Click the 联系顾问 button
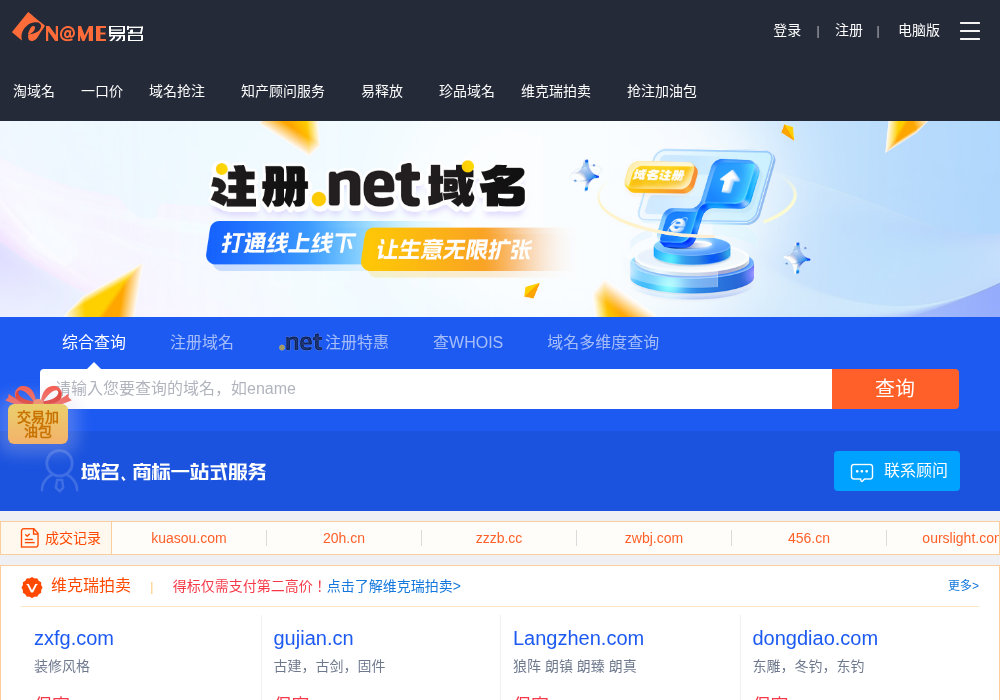Viewport: 1000px width, 700px height. (x=896, y=471)
